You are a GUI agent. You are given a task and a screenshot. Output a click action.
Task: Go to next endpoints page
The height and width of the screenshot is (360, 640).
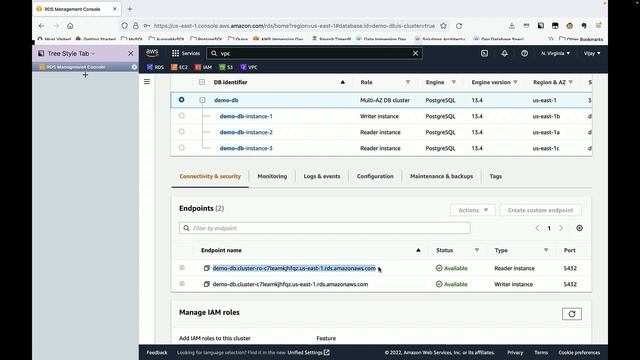click(561, 228)
